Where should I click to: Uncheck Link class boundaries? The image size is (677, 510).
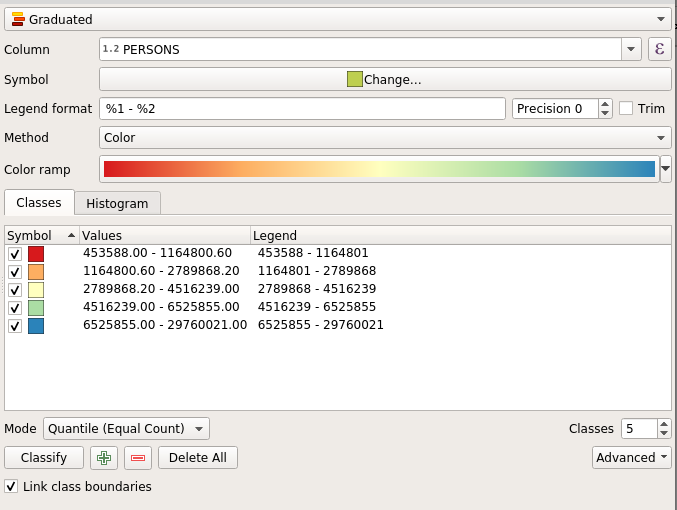point(11,486)
